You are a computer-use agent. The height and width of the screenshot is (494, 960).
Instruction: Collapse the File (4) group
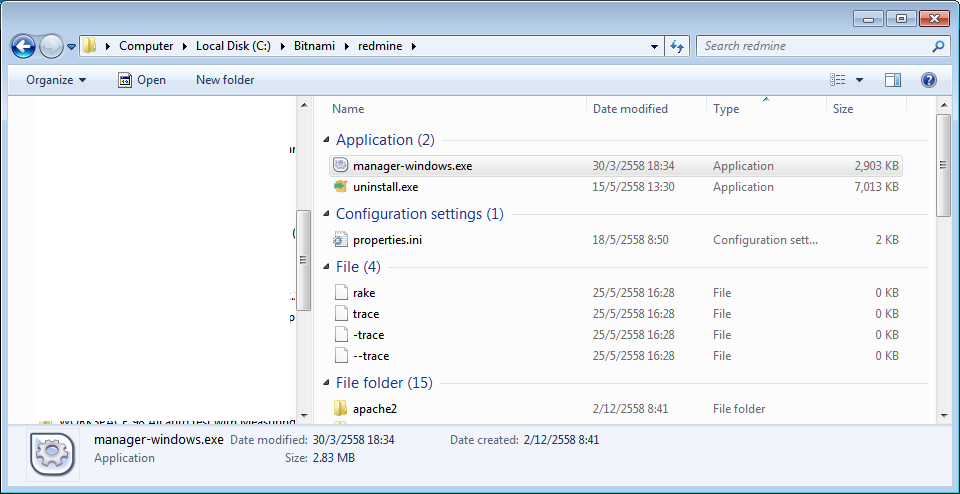pyautogui.click(x=325, y=268)
